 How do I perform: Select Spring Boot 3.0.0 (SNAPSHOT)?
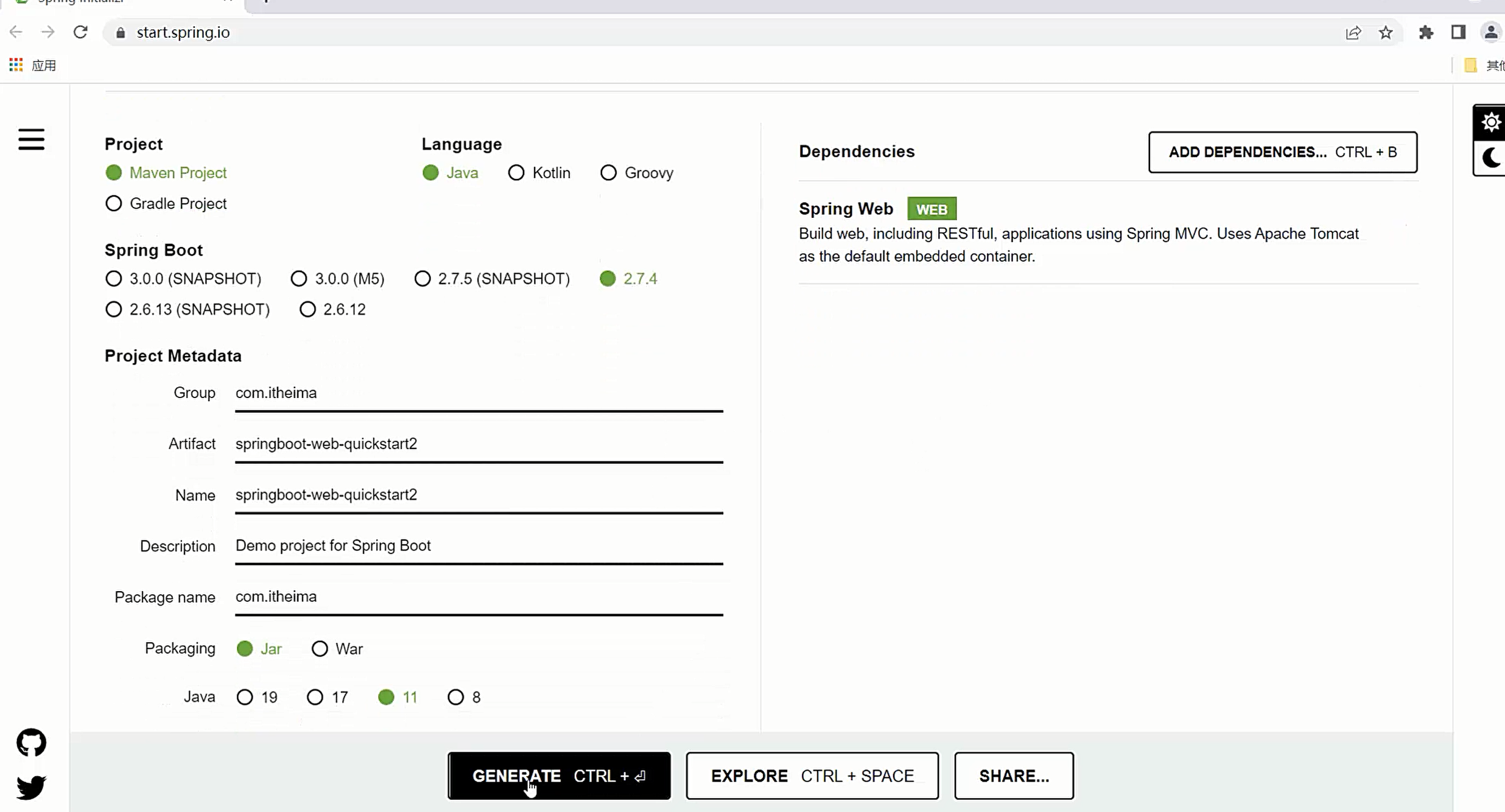click(183, 279)
